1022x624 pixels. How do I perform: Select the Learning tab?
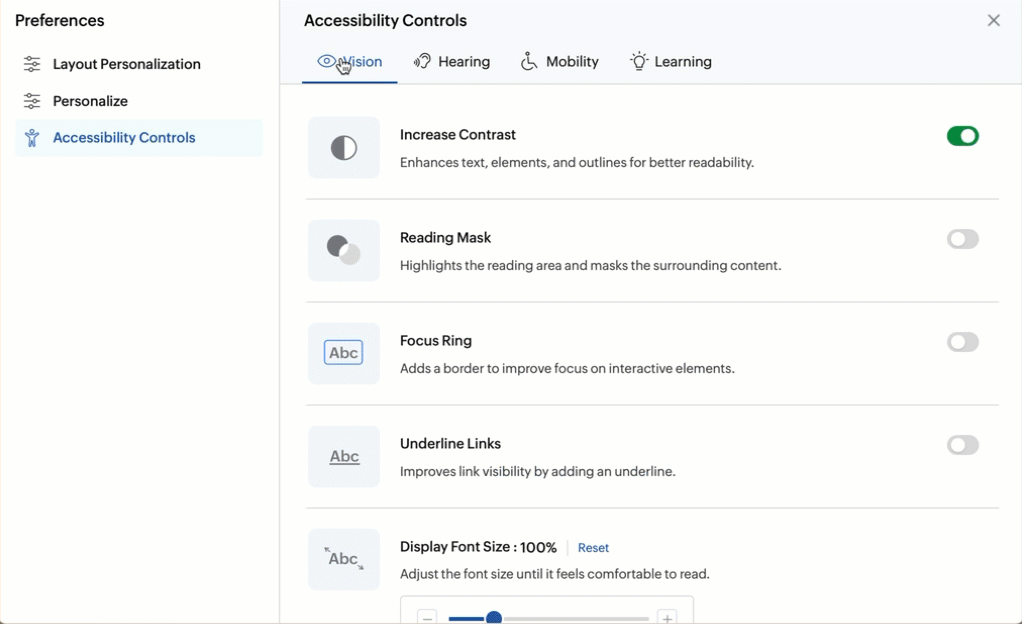pyautogui.click(x=670, y=61)
